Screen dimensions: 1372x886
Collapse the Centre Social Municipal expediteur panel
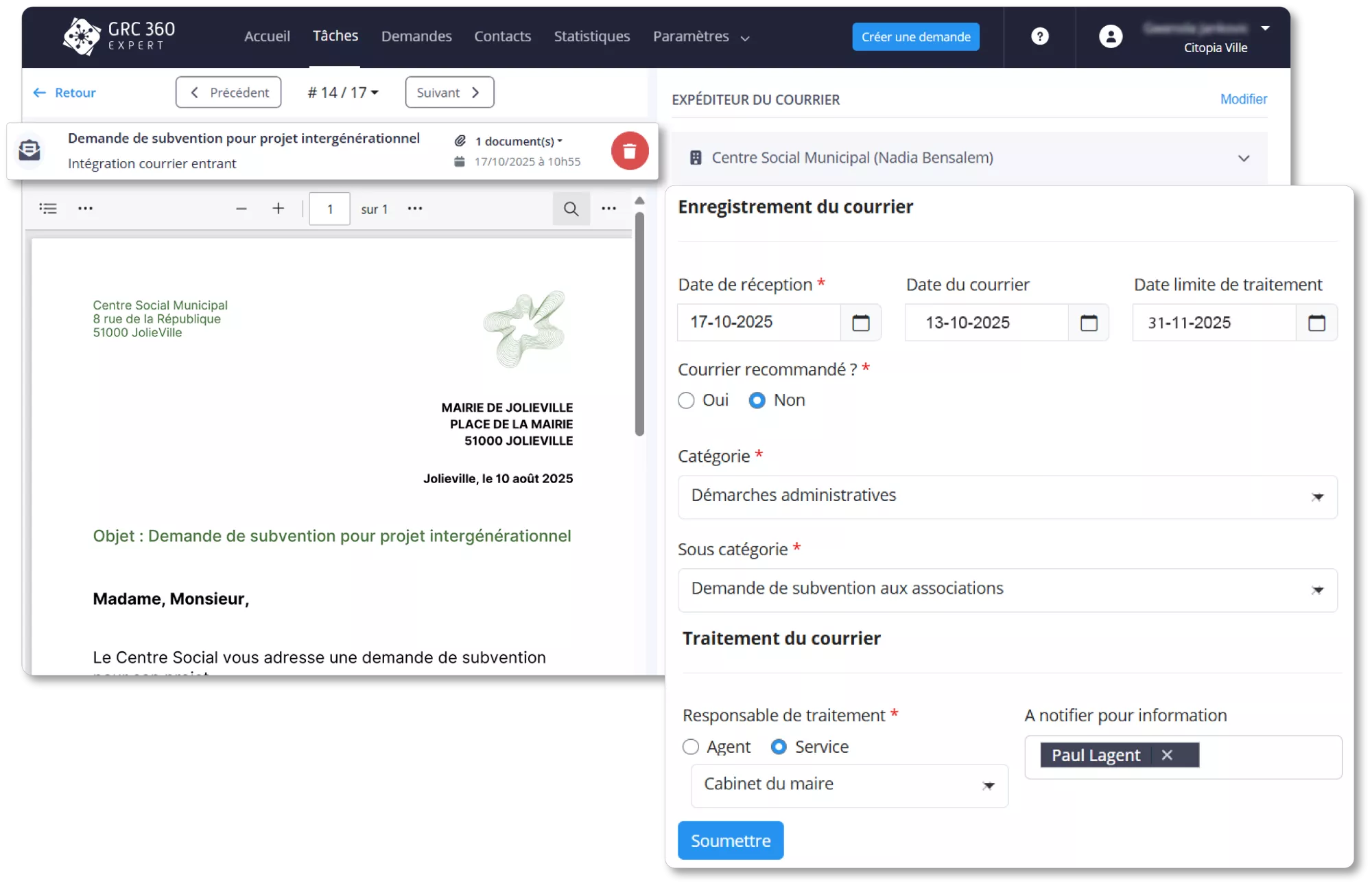(x=1243, y=158)
